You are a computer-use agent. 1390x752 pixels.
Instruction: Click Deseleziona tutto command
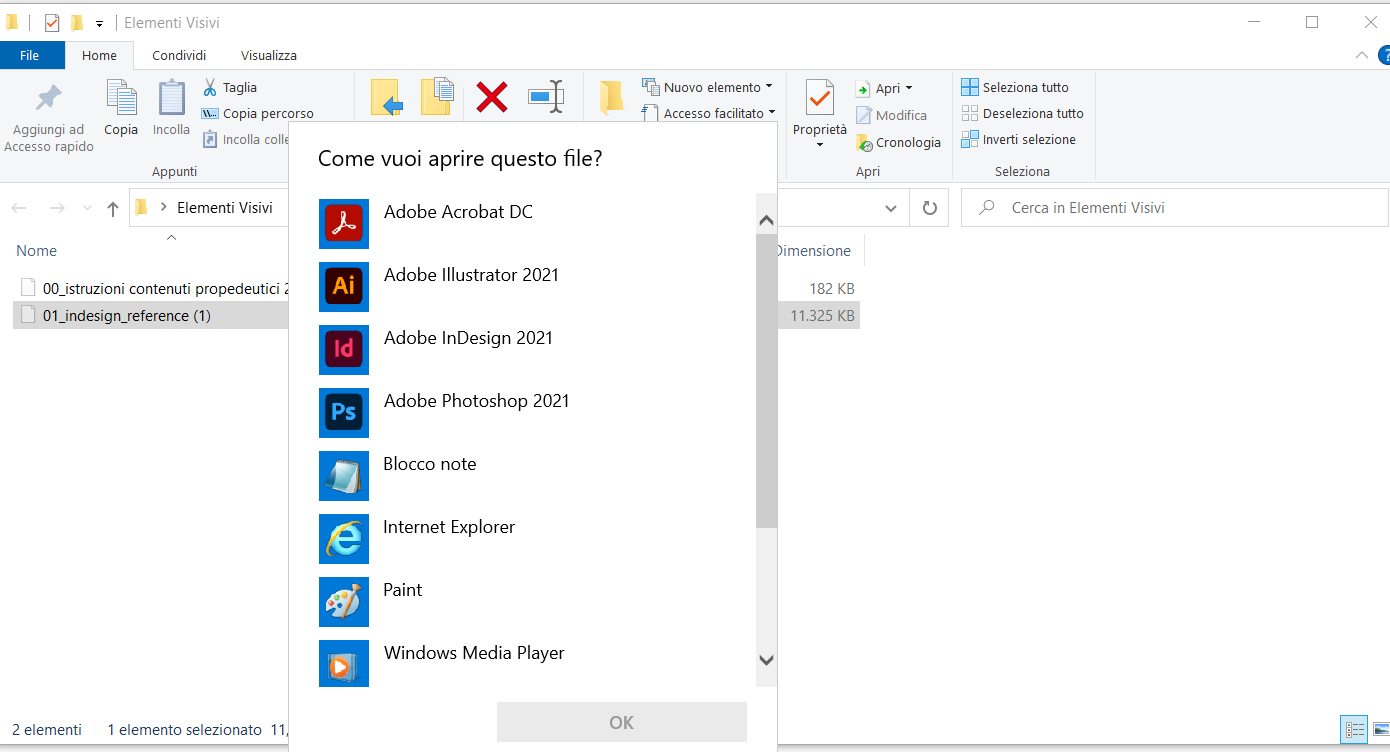point(1023,113)
